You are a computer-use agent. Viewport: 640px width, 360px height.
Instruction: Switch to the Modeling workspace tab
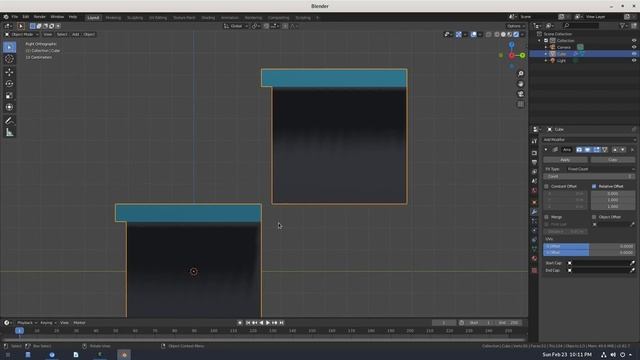coord(113,18)
